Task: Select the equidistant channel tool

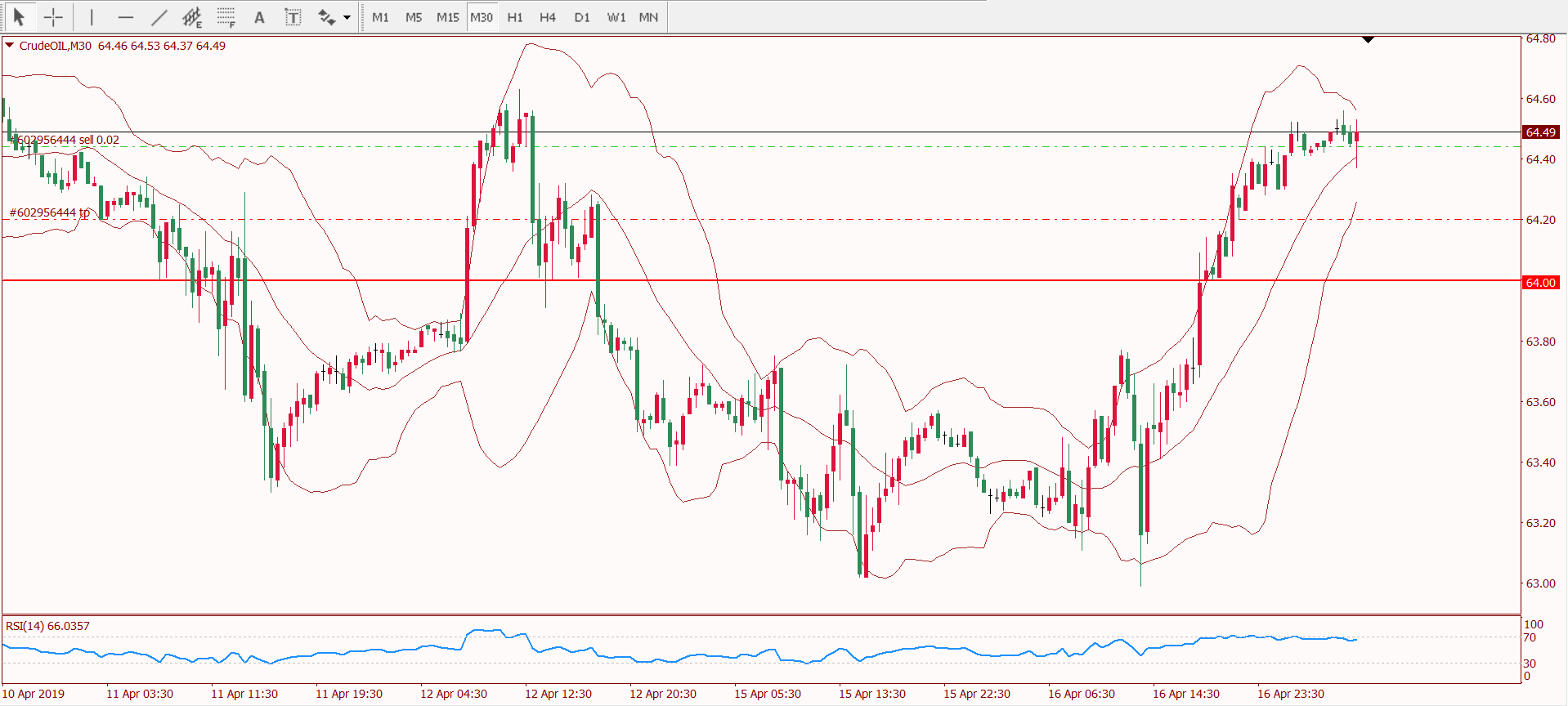Action: click(192, 16)
